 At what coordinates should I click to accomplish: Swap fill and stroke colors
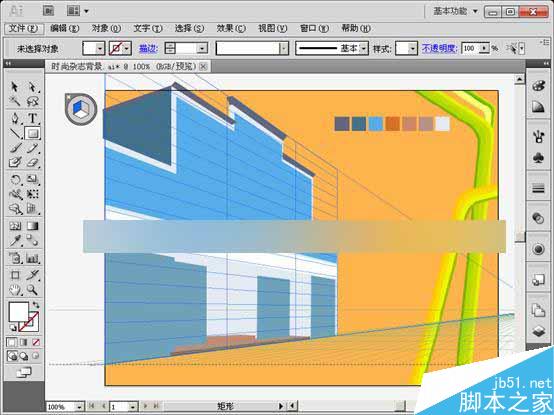coord(36,305)
